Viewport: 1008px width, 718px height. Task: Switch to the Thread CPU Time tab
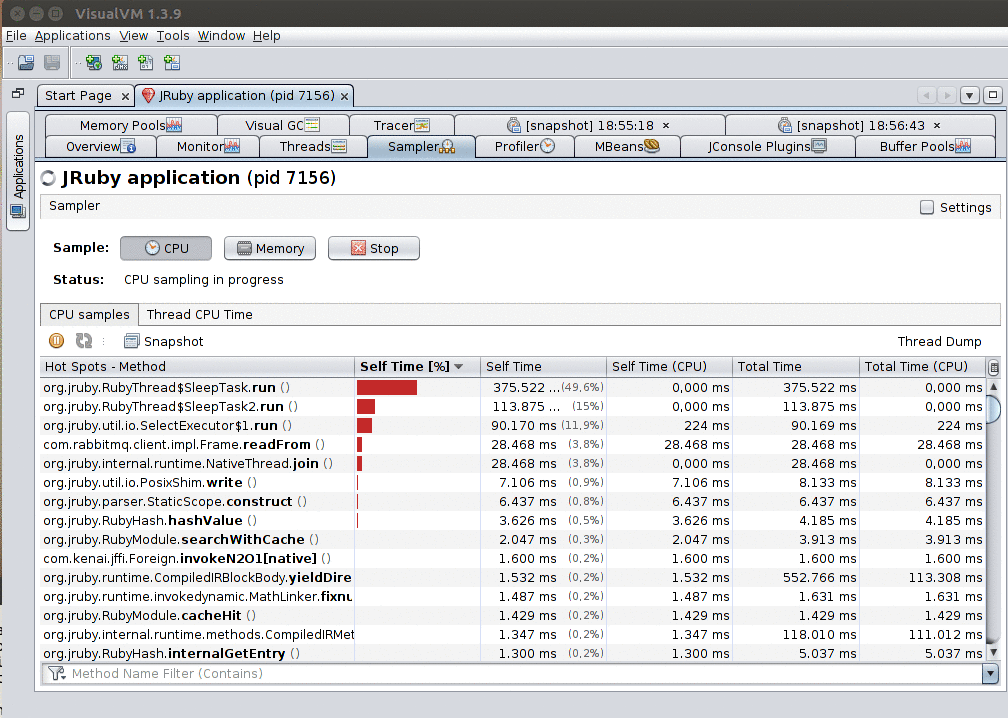199,314
